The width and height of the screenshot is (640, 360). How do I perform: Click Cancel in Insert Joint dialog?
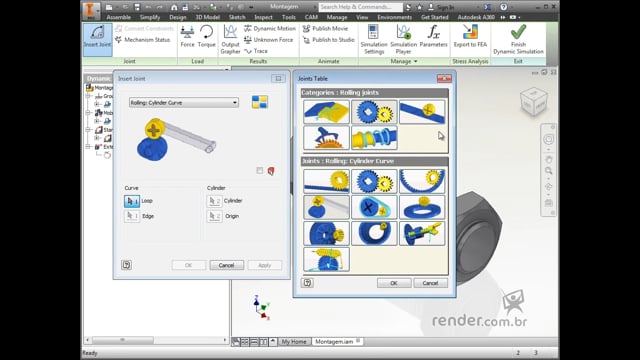pos(227,265)
